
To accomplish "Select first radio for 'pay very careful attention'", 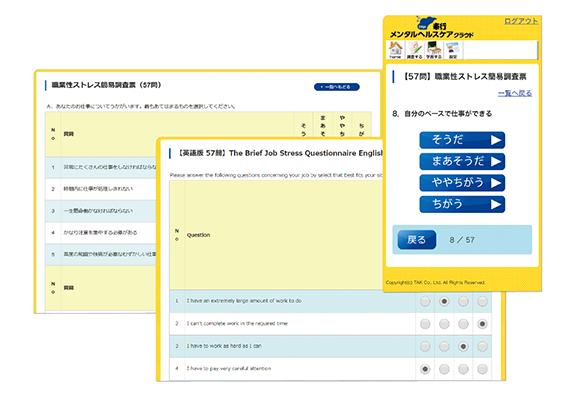I will tap(425, 369).
